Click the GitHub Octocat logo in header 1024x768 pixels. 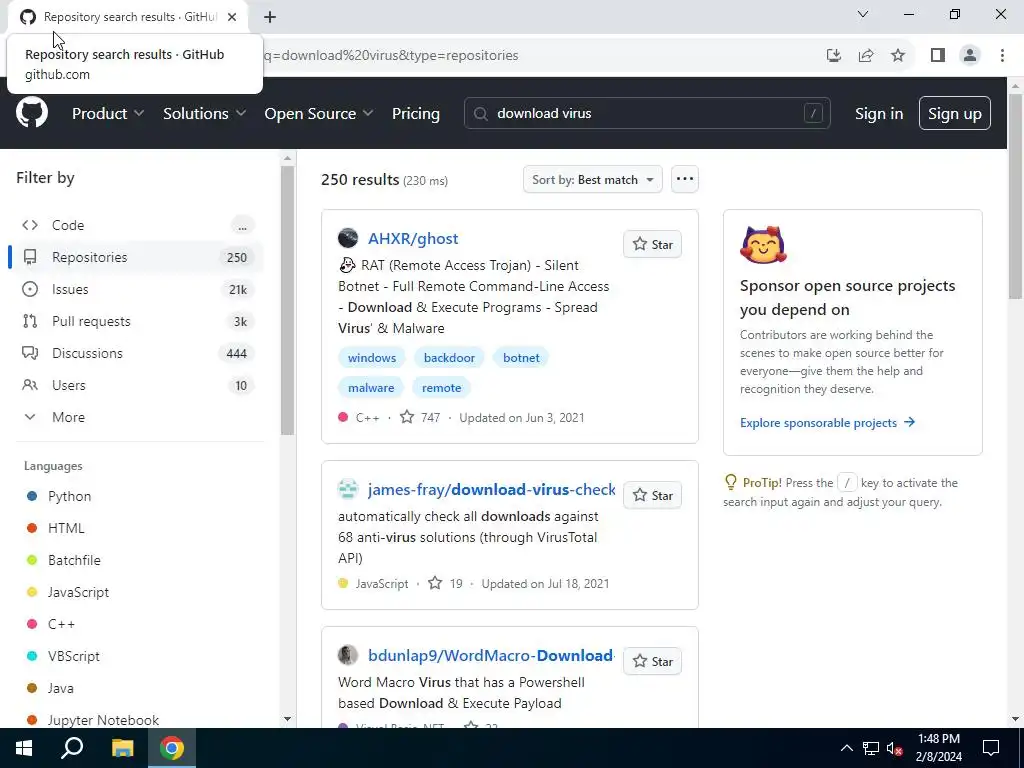(32, 113)
